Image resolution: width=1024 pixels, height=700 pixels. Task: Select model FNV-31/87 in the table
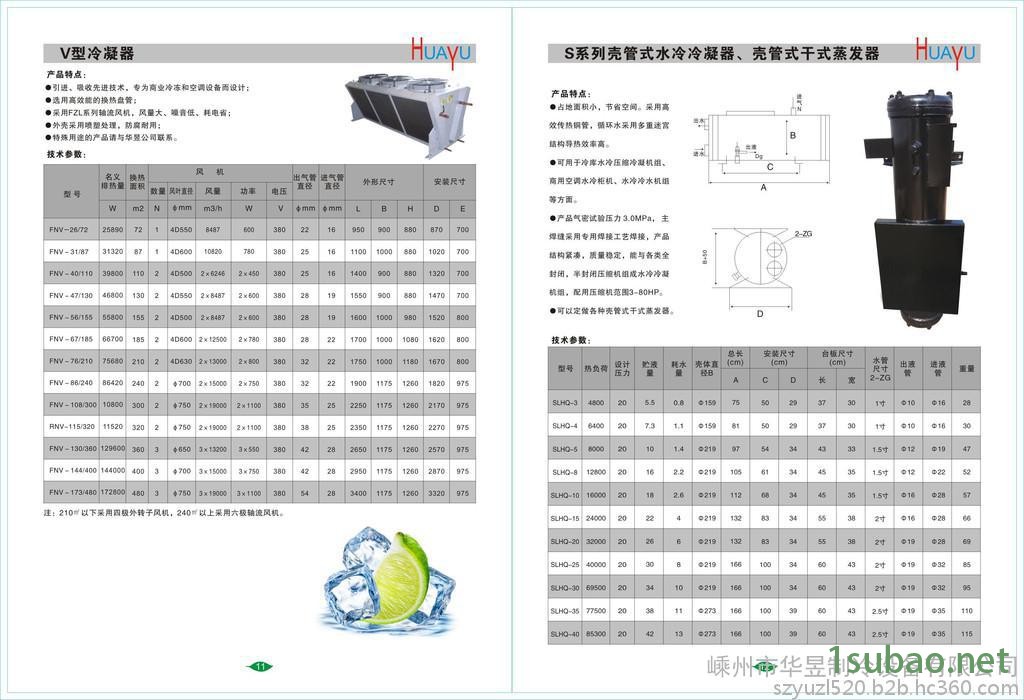(x=69, y=251)
